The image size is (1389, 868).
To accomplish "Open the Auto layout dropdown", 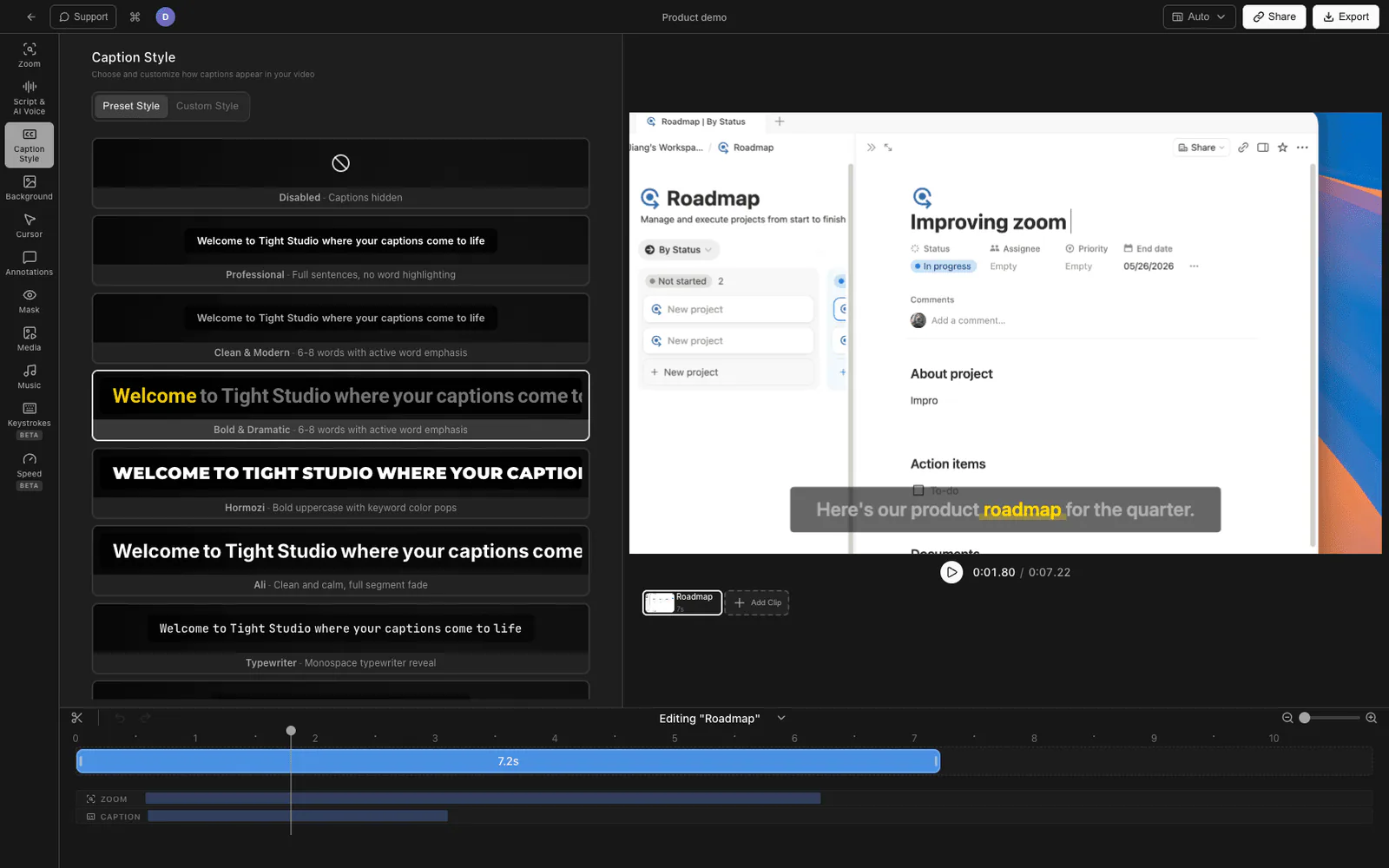I will click(1199, 16).
